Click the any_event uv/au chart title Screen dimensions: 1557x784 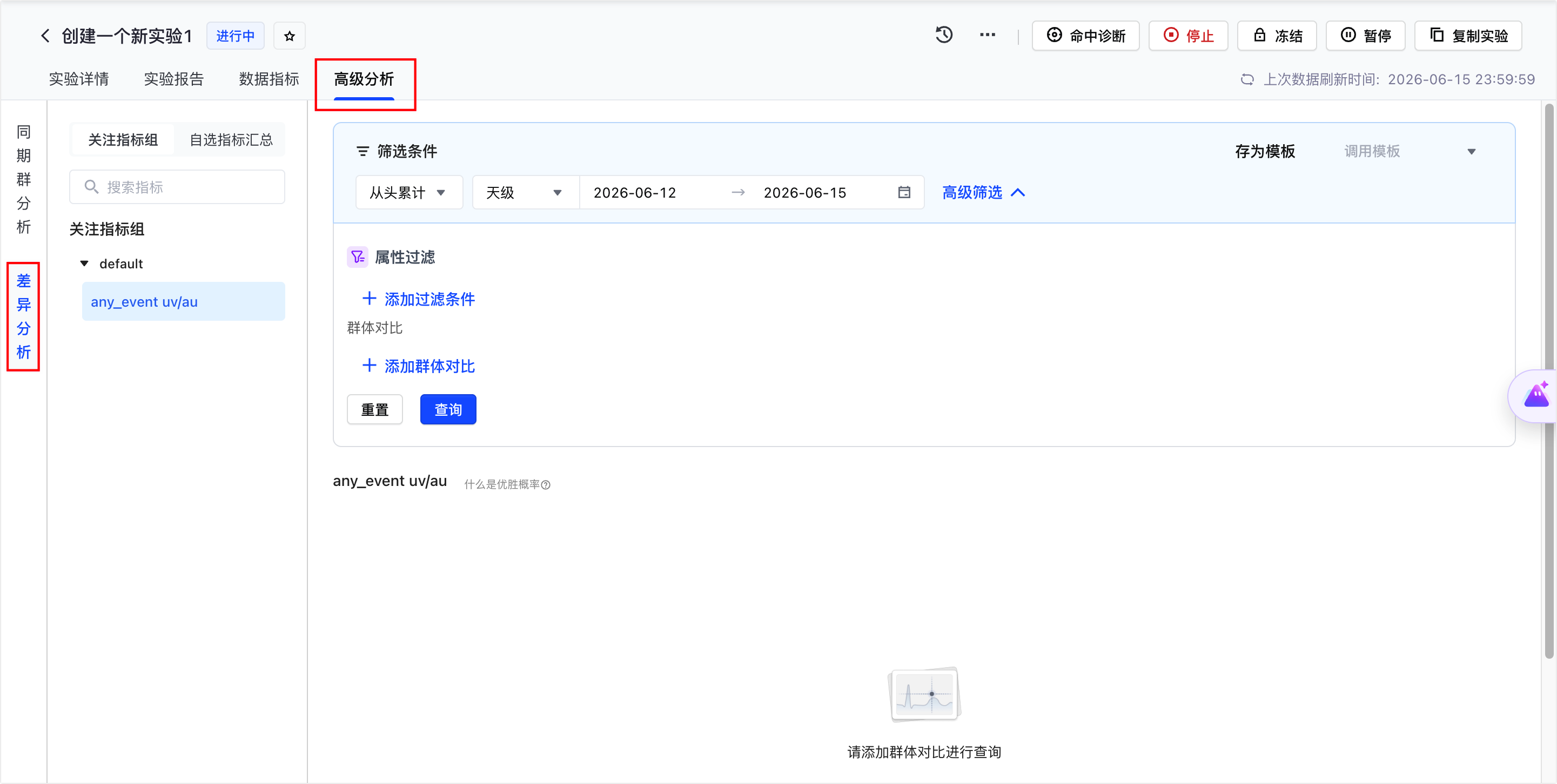point(389,481)
